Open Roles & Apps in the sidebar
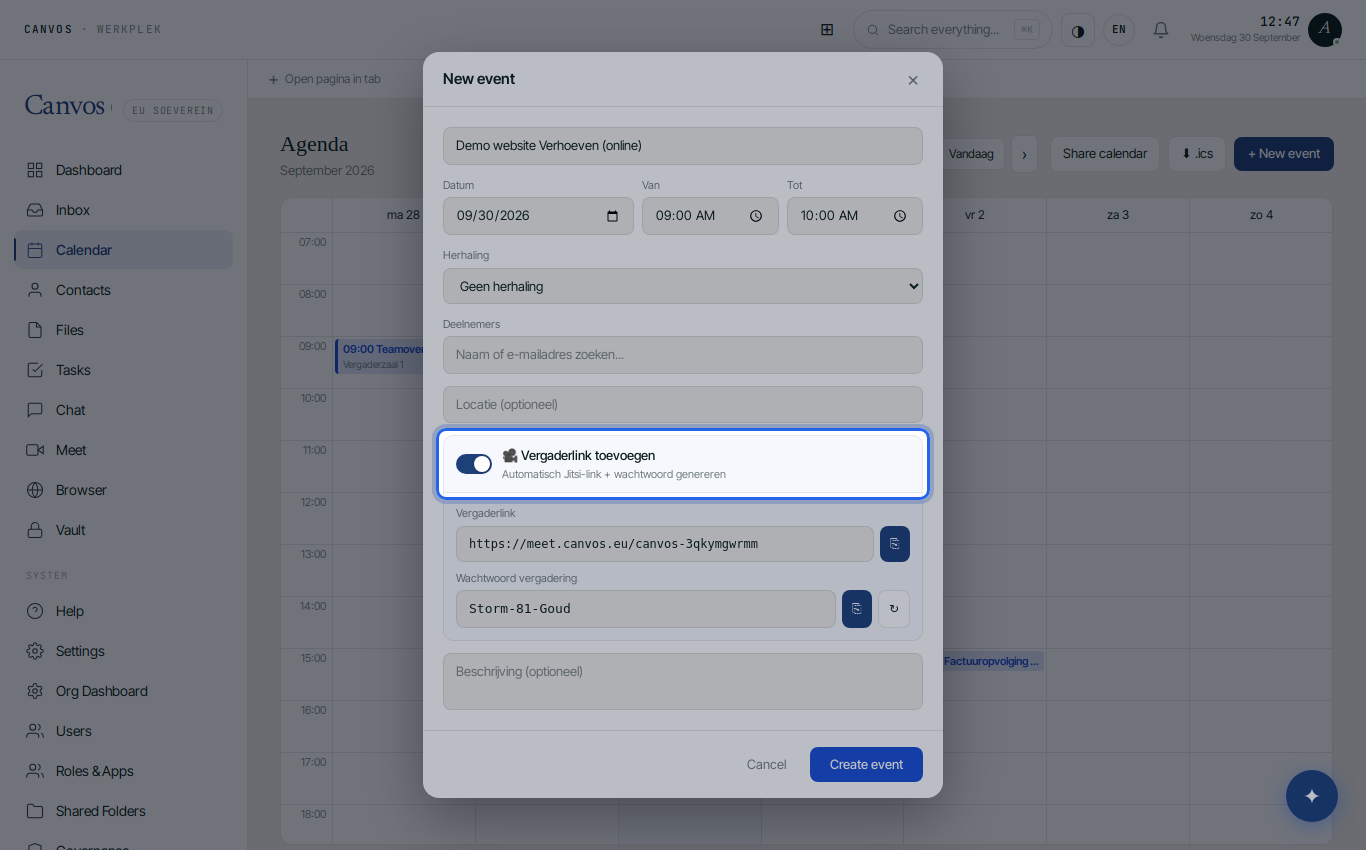 pos(123,771)
